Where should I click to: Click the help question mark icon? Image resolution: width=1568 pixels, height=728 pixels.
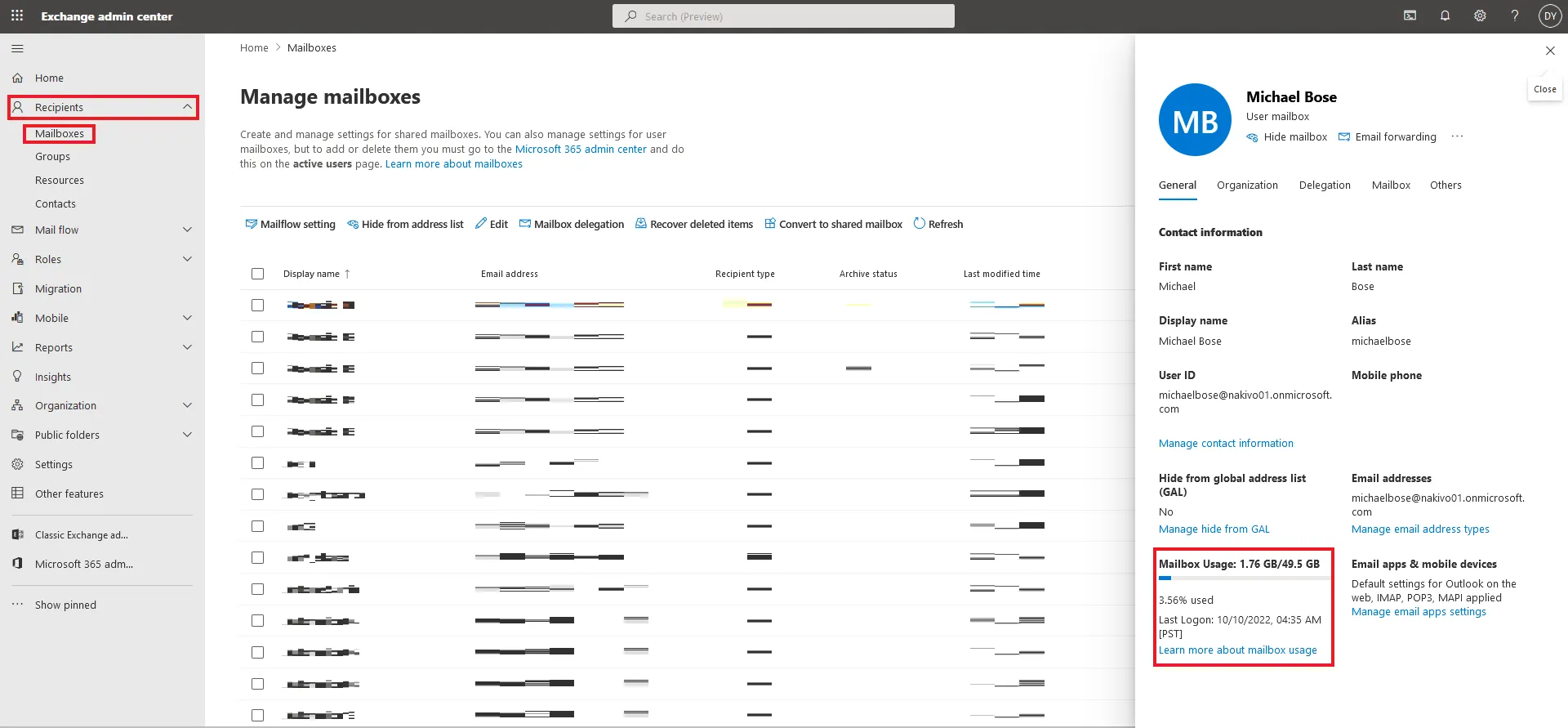coord(1515,16)
